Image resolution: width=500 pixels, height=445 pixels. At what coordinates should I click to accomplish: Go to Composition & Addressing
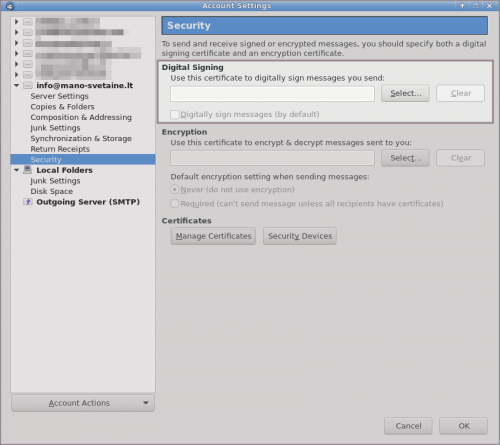coord(81,117)
